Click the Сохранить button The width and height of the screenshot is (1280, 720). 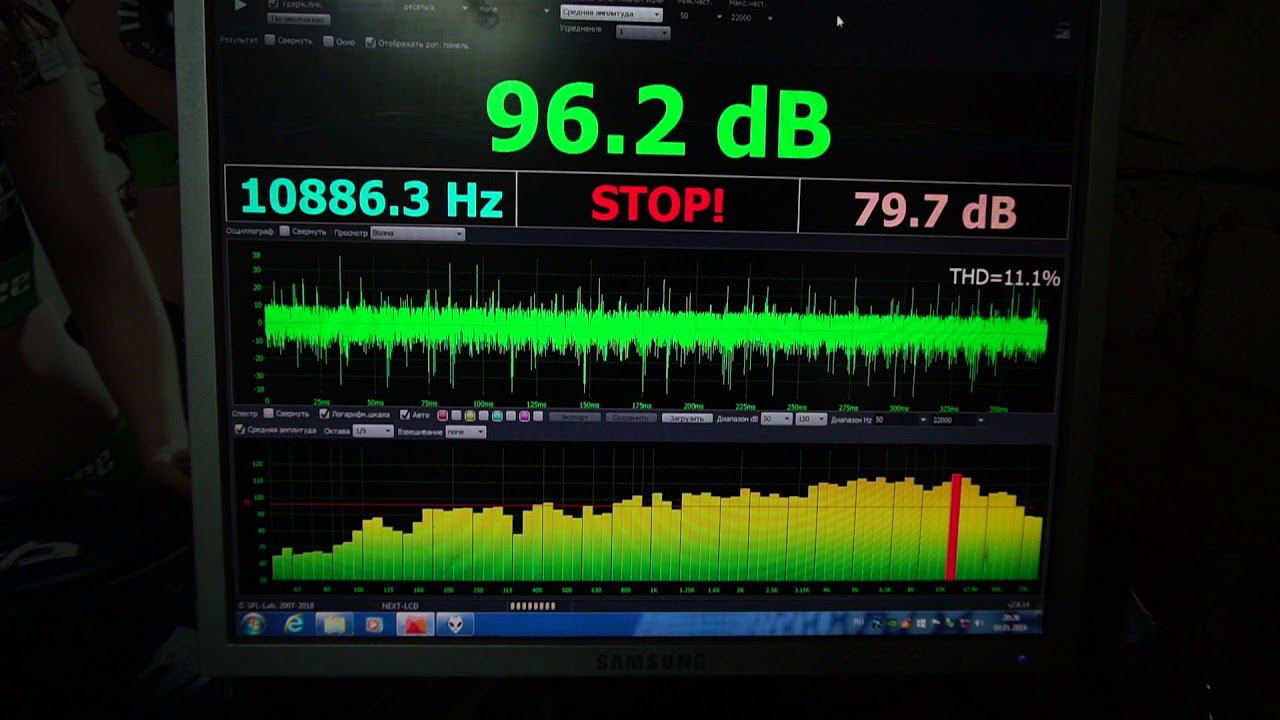pyautogui.click(x=631, y=417)
